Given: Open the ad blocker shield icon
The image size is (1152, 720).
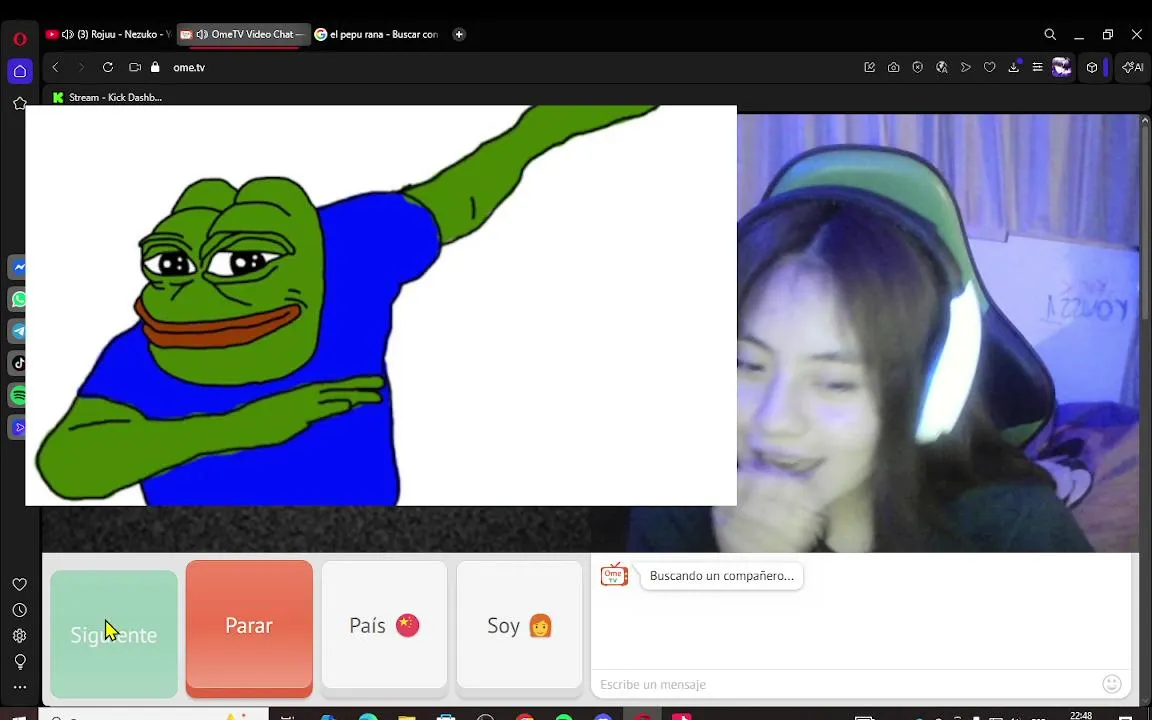Looking at the screenshot, I should [x=918, y=67].
